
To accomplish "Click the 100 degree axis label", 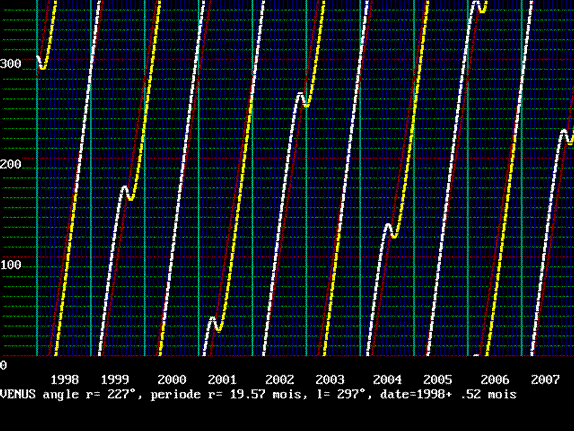I will coord(11,264).
